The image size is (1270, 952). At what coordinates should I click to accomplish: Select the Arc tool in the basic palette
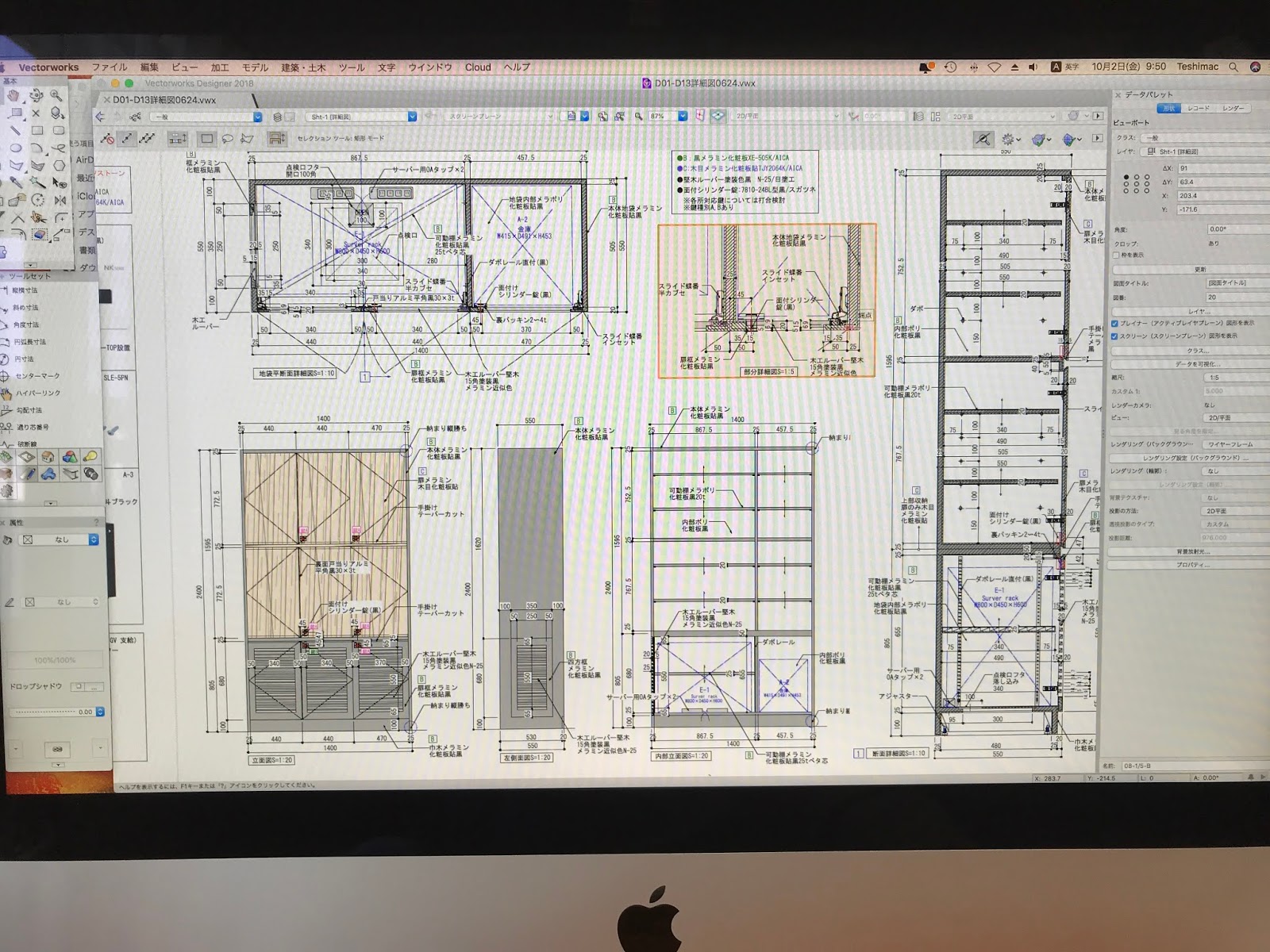pos(37,148)
